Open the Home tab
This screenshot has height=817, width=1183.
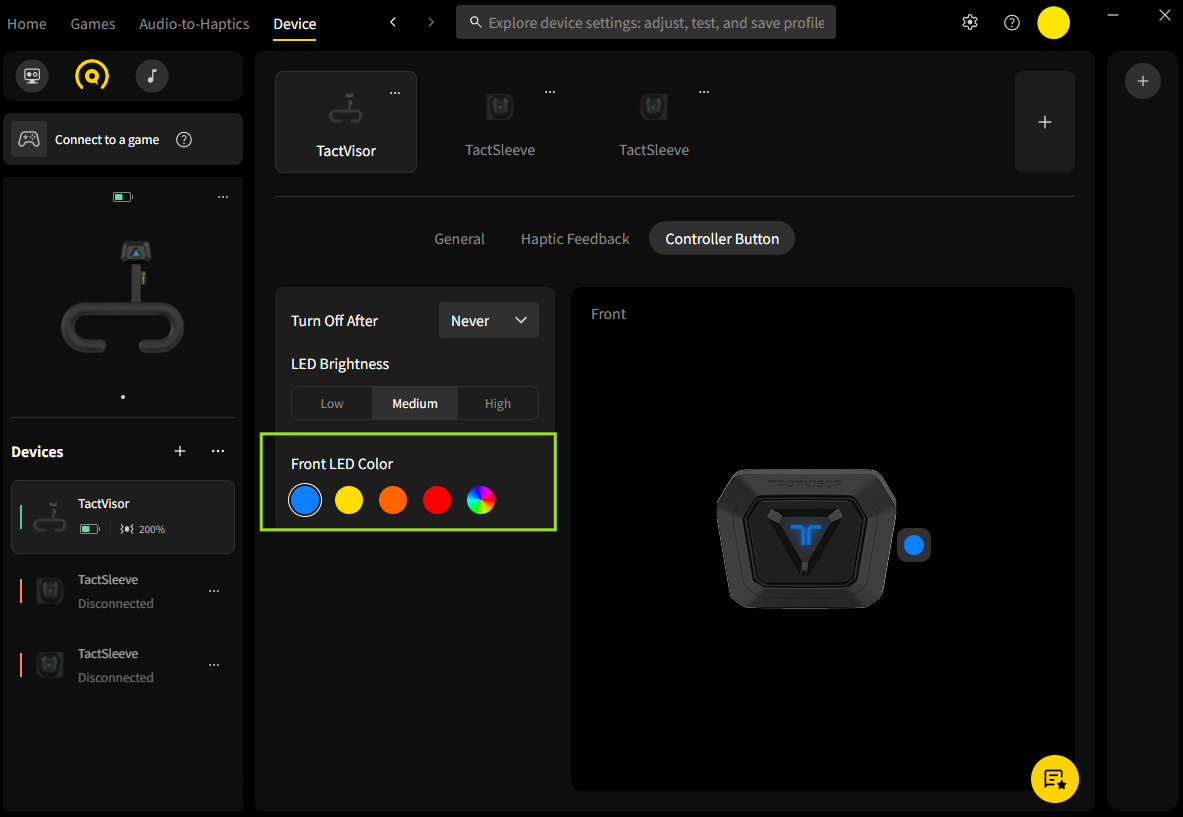click(x=26, y=23)
